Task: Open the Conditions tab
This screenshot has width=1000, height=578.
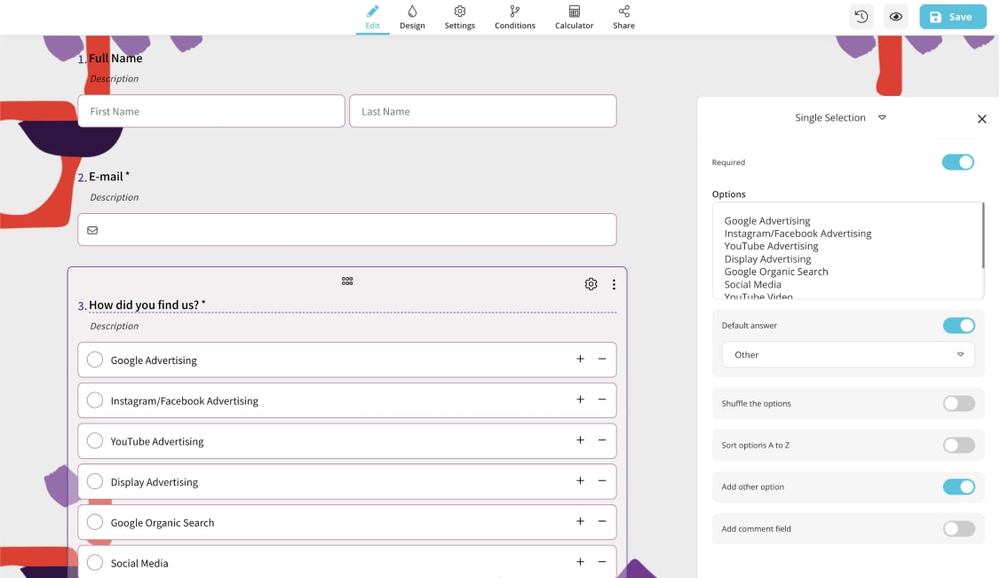Action: tap(514, 17)
